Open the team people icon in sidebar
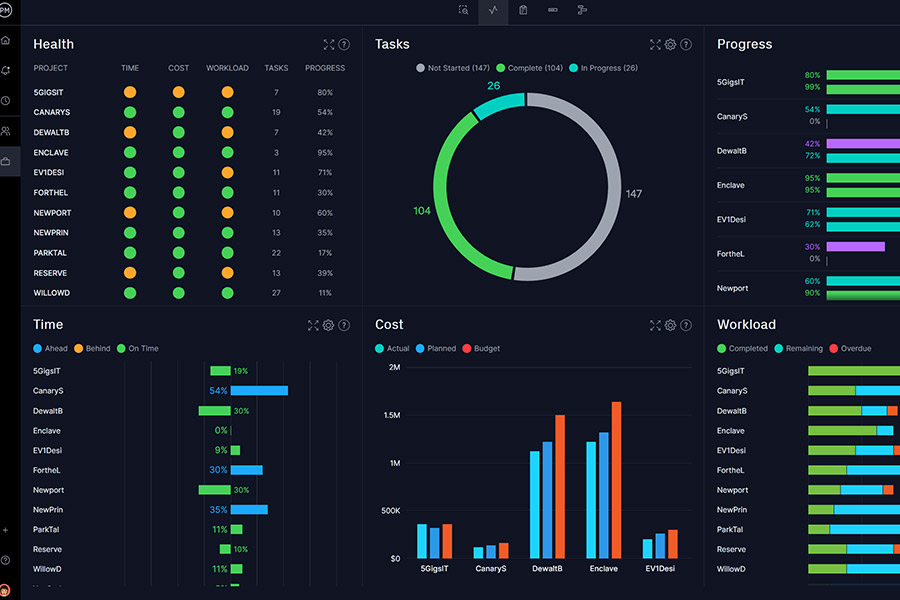Image resolution: width=900 pixels, height=600 pixels. click(x=6, y=131)
